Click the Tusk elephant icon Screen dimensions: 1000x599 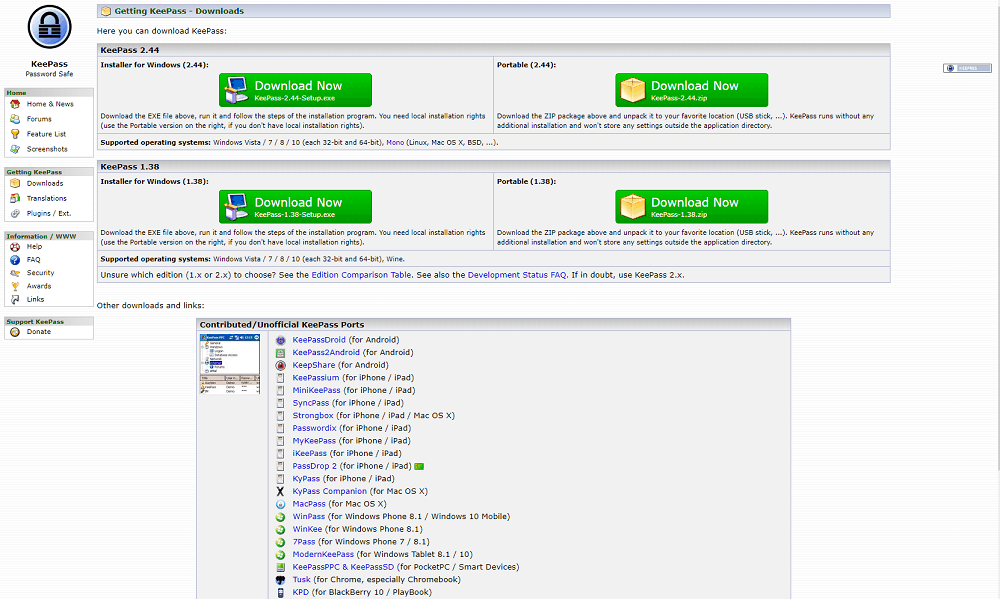click(280, 580)
